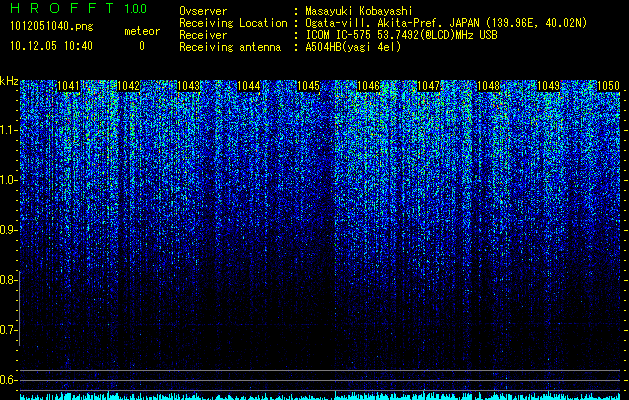Click the A504HB(yagi 4el) antenna text
The height and width of the screenshot is (400, 629).
point(353,47)
